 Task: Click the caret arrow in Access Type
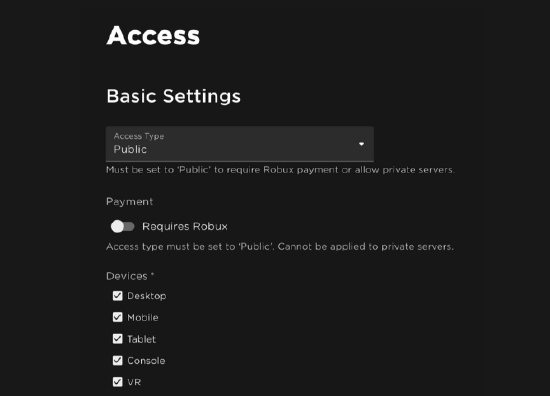point(361,144)
